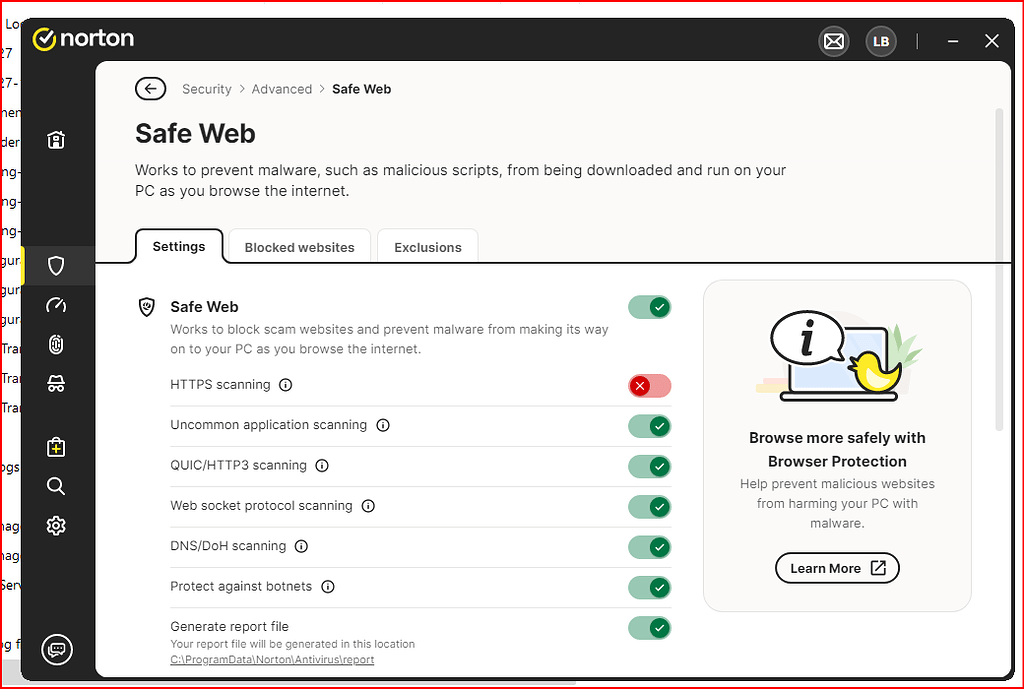The image size is (1024, 689).
Task: Open Identity protection via the fingerprint icon
Action: click(56, 344)
